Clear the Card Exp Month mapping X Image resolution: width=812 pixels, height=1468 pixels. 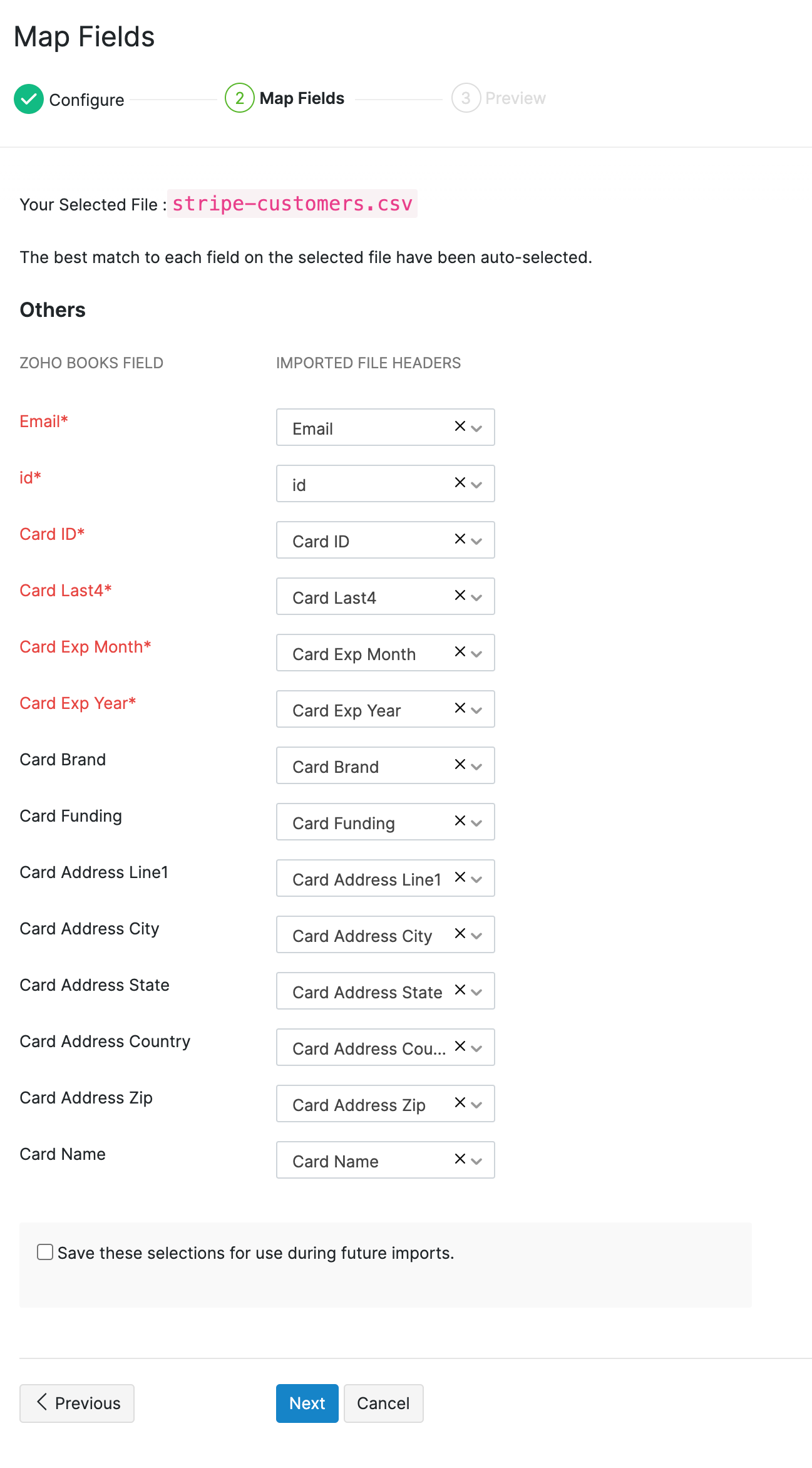pos(460,652)
